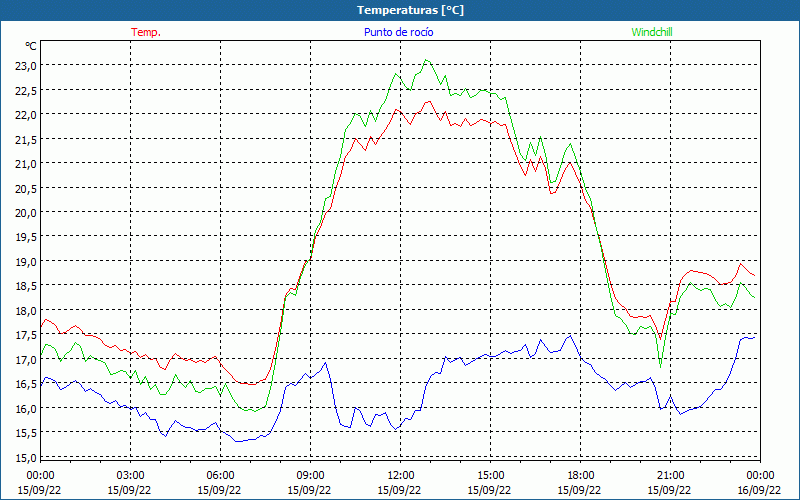Click the 15:00 time label
Viewport: 800px width, 500px height.
490,476
